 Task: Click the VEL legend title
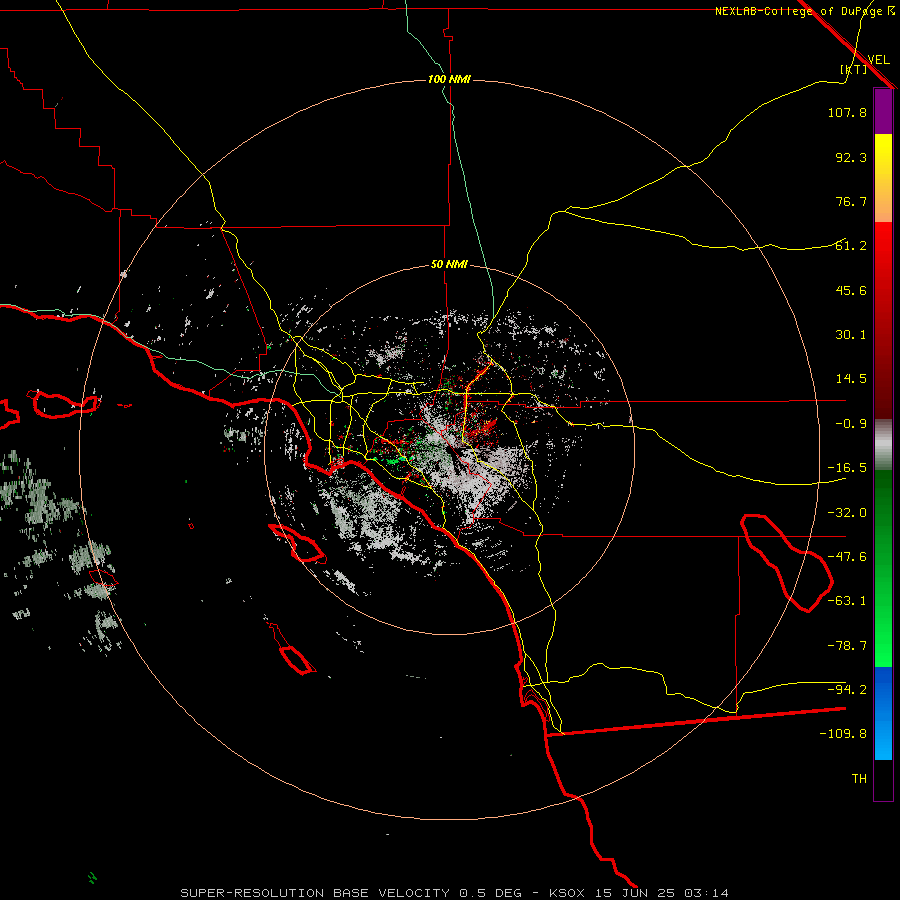point(878,60)
